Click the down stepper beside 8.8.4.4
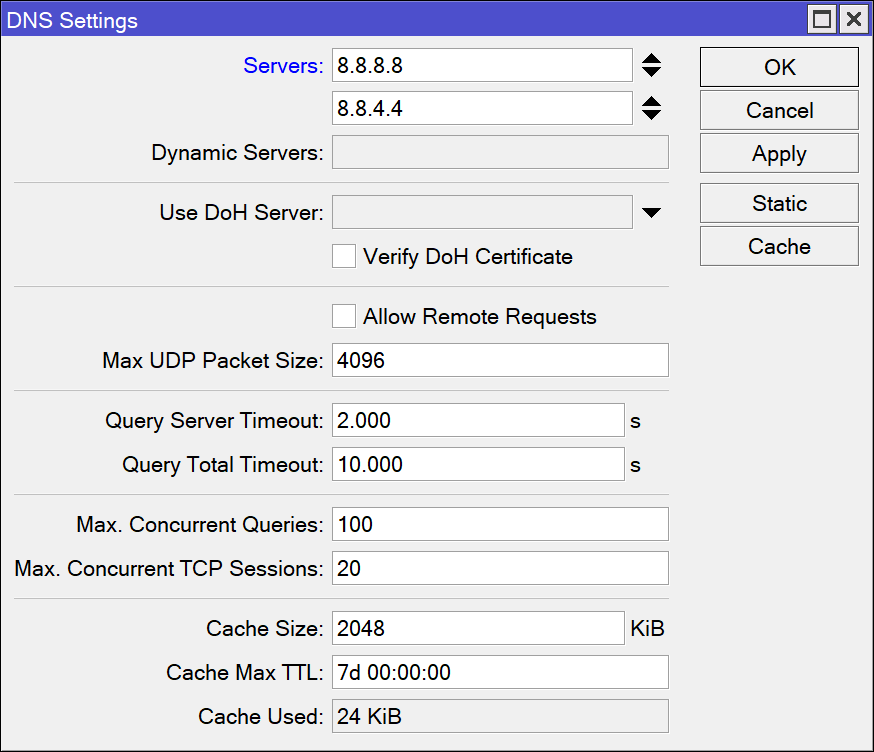The height and width of the screenshot is (752, 874). pos(651,114)
